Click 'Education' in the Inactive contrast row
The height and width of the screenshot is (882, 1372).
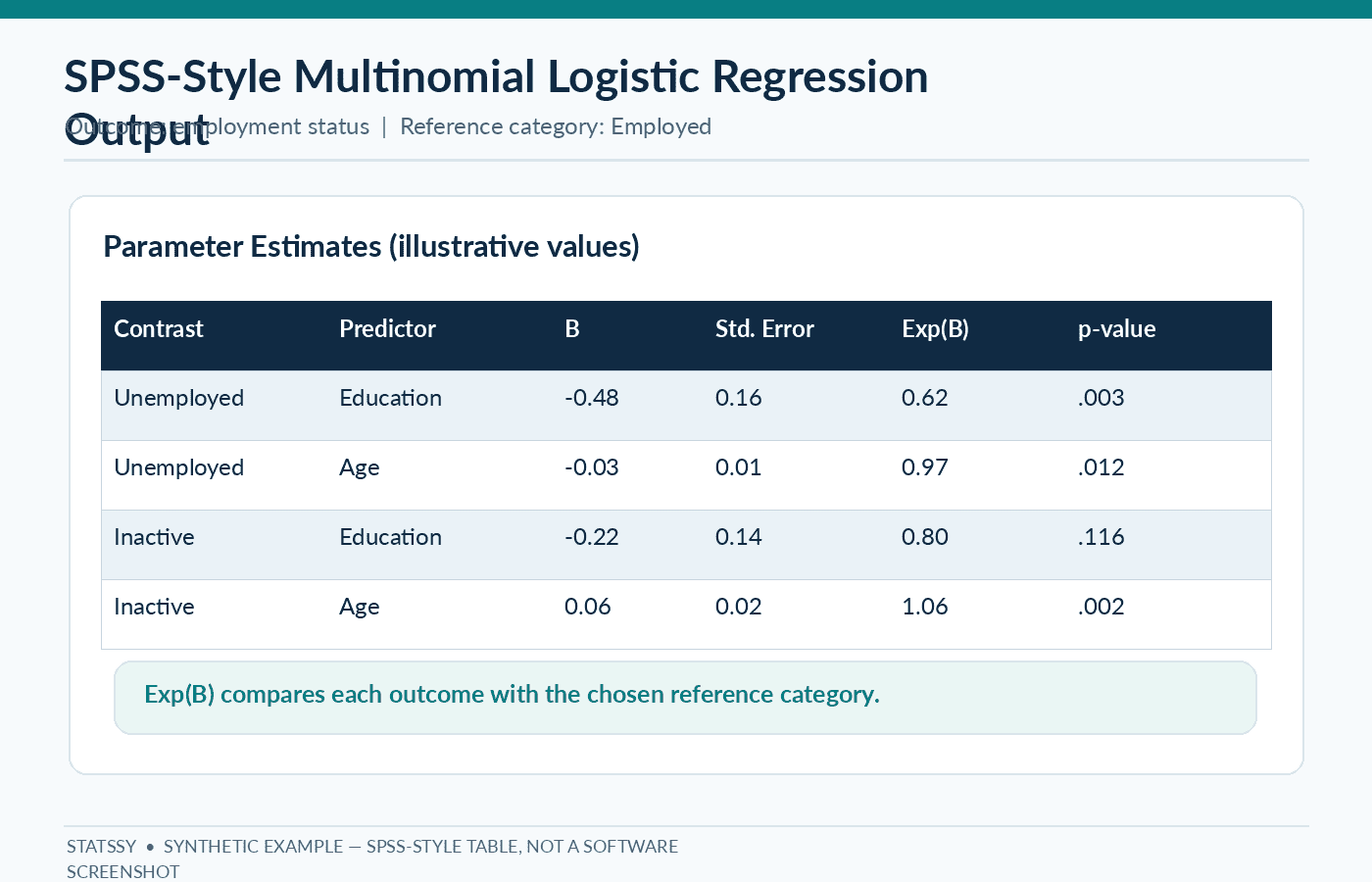[x=390, y=537]
